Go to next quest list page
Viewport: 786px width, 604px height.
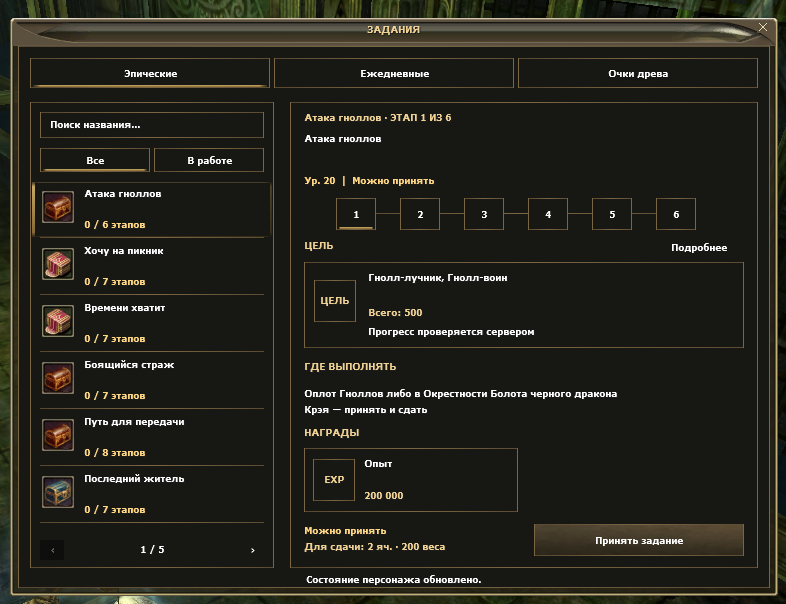tap(252, 550)
